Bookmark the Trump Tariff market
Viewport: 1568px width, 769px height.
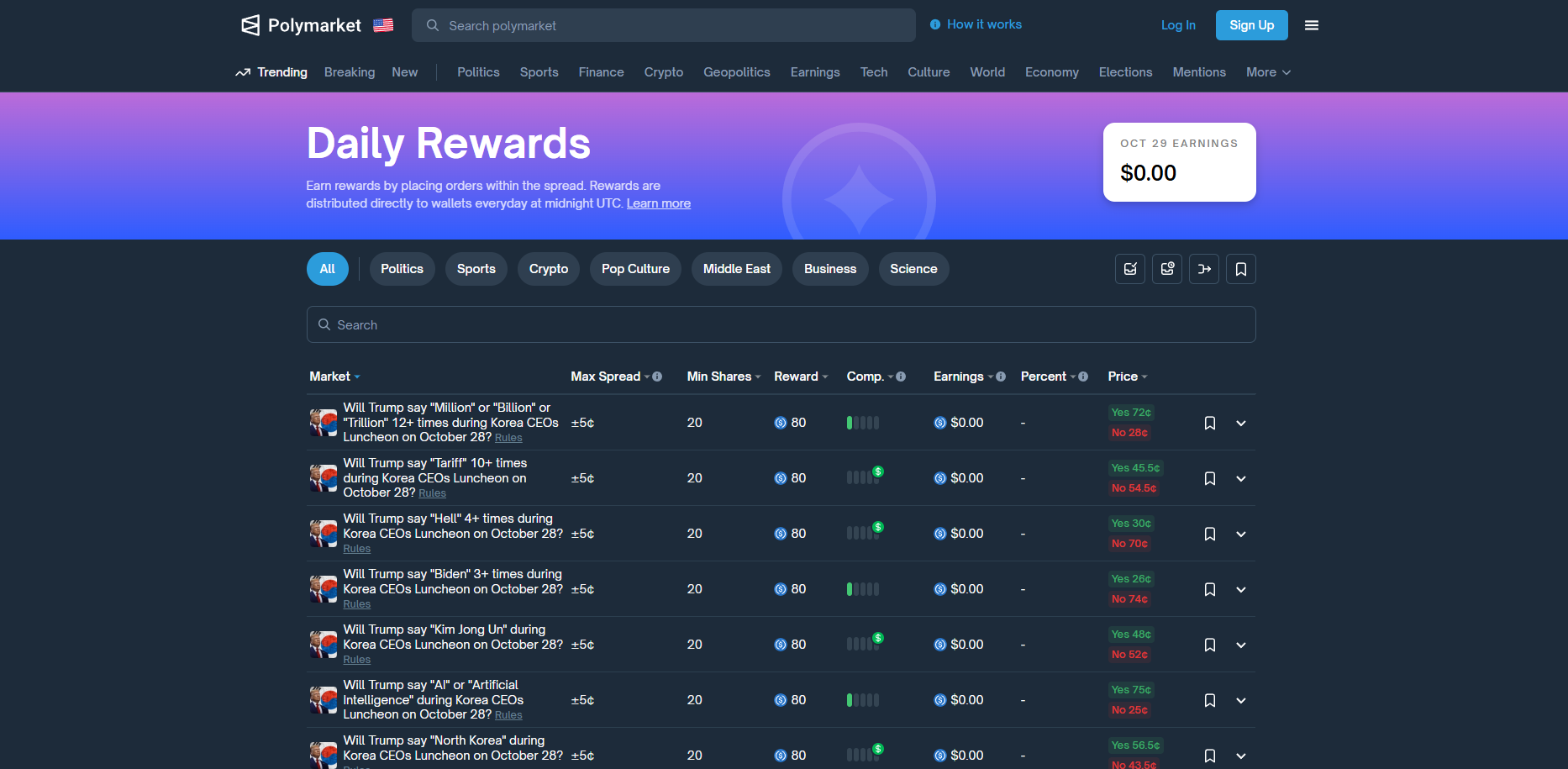(1210, 477)
